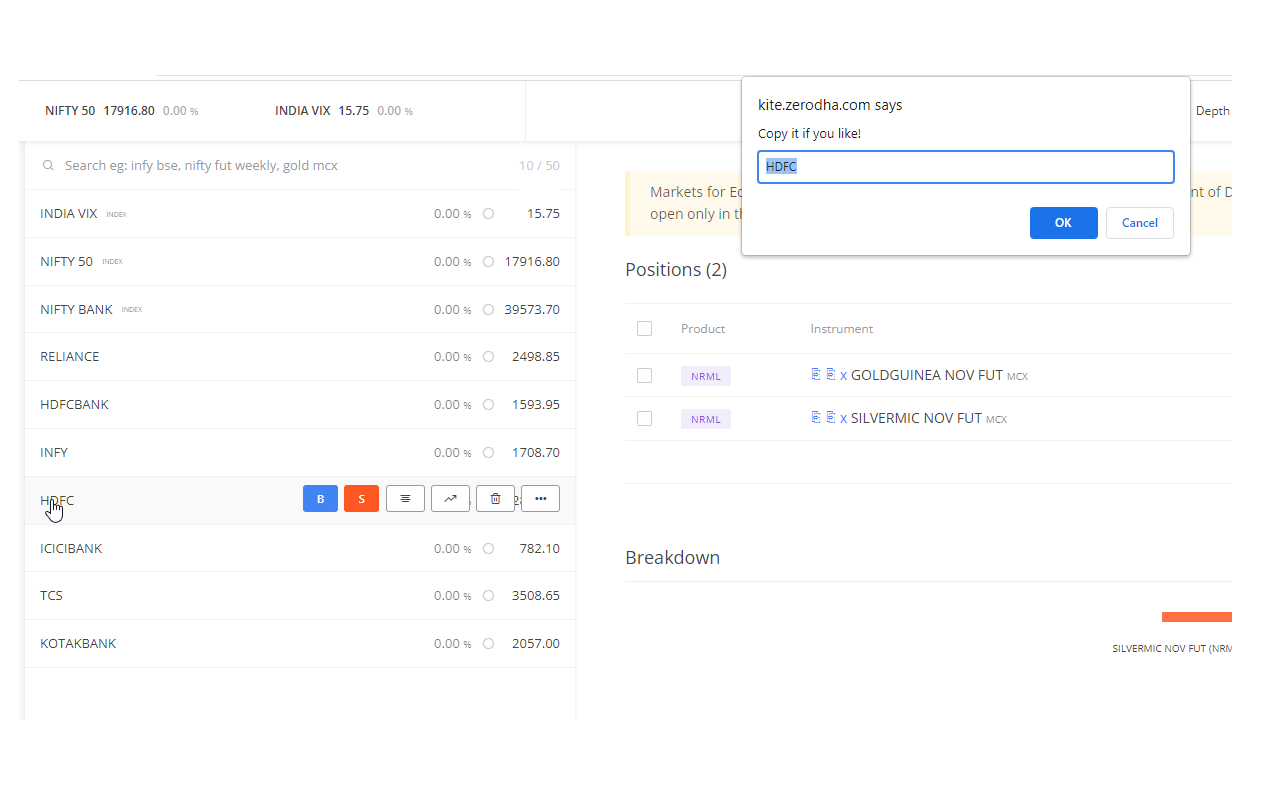This screenshot has width=1280, height=800.
Task: Select all positions using header checkbox
Action: [644, 328]
